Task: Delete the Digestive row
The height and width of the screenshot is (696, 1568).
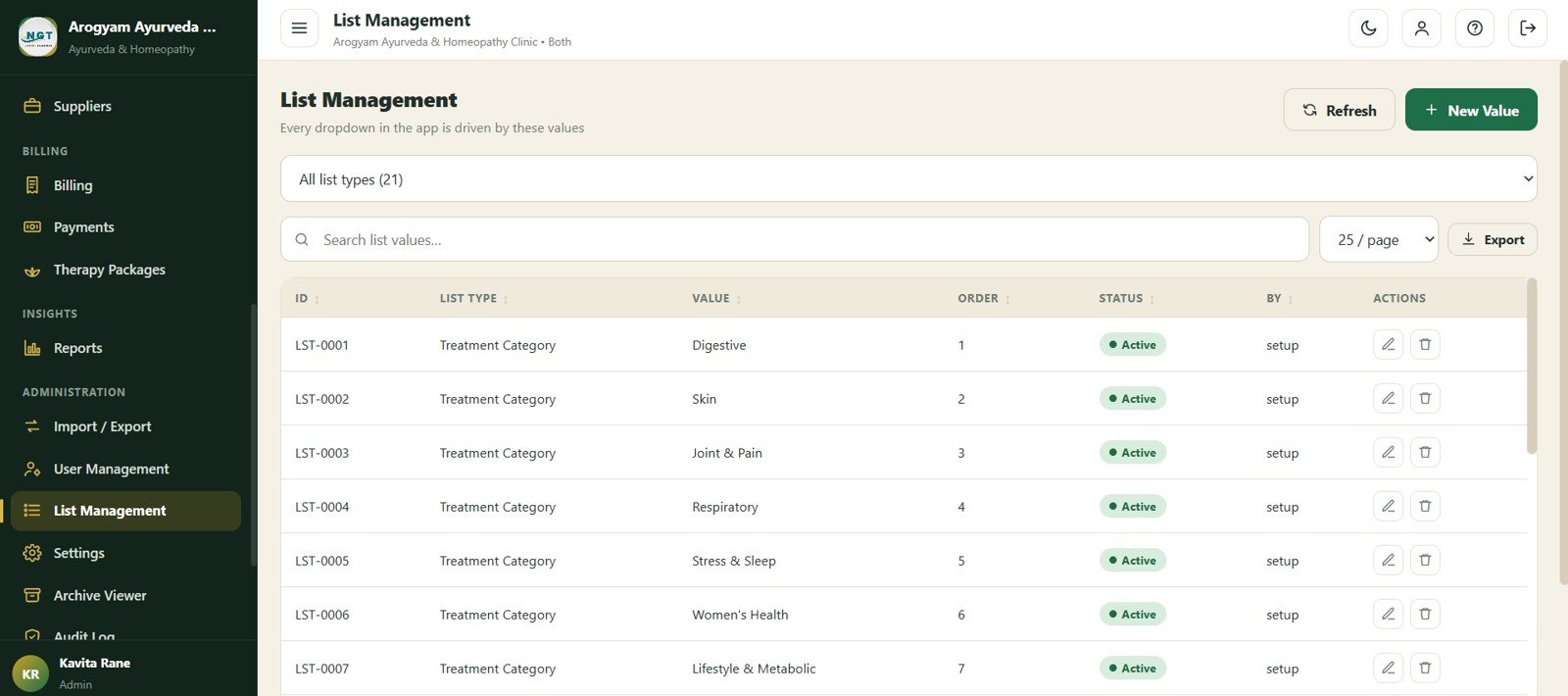Action: (1425, 344)
